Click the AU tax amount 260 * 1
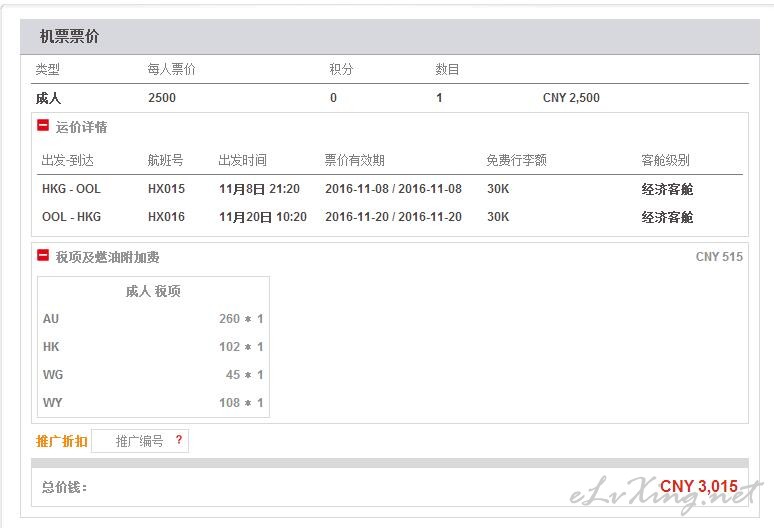The image size is (774, 528). click(x=241, y=319)
